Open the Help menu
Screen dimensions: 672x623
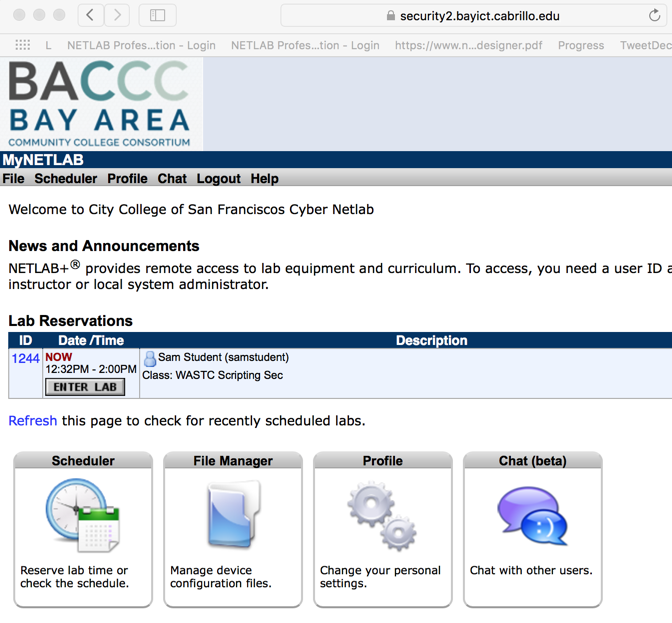(264, 178)
